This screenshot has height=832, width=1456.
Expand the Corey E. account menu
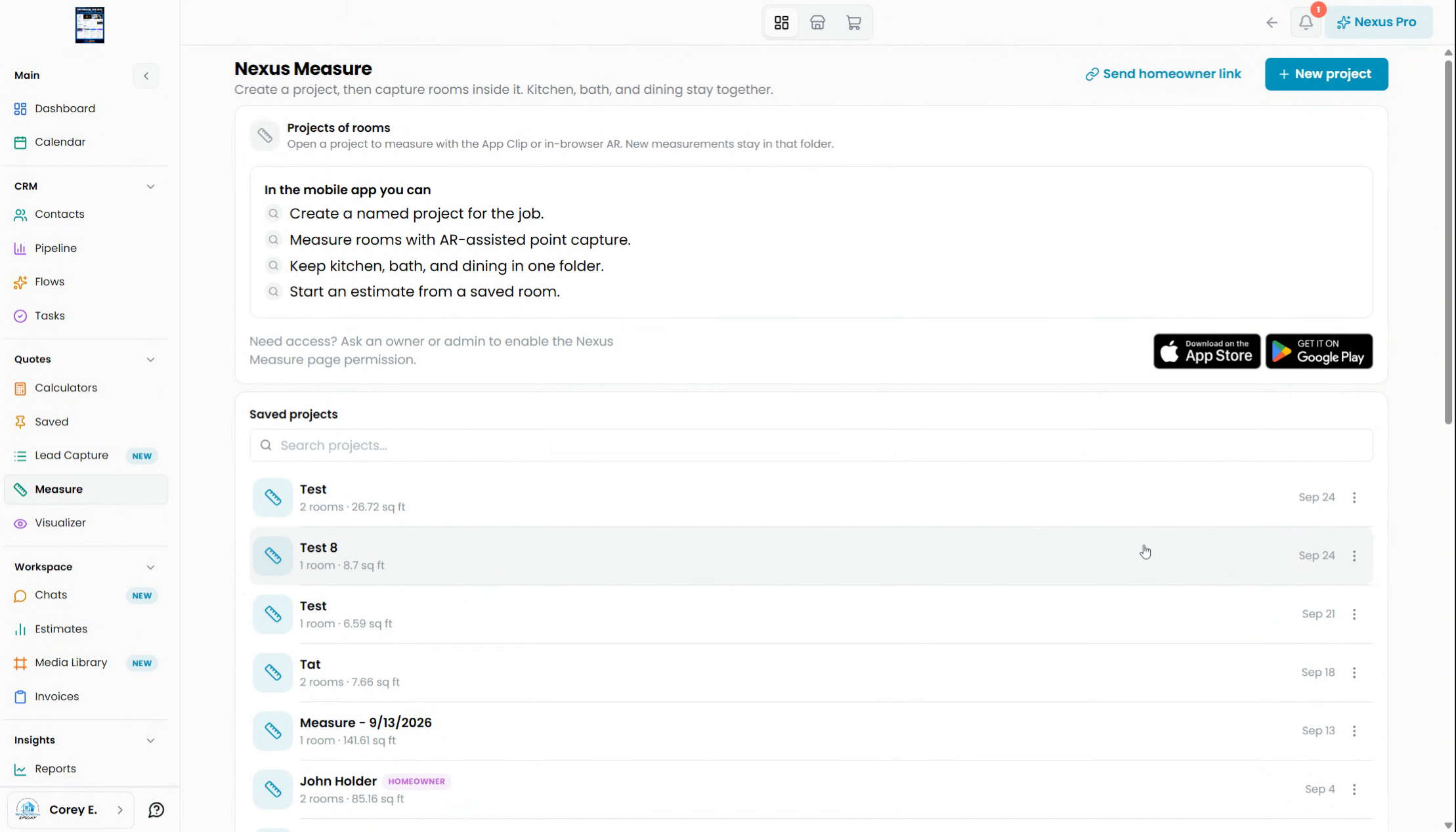(x=71, y=810)
